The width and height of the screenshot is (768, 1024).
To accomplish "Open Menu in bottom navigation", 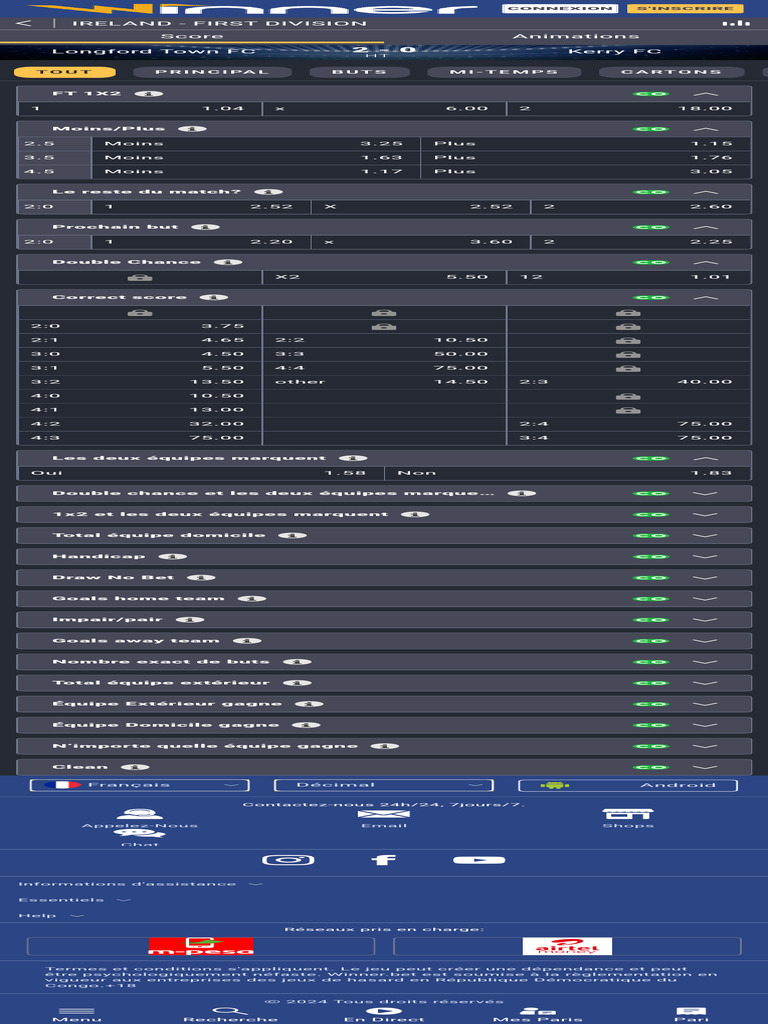I will (77, 1014).
